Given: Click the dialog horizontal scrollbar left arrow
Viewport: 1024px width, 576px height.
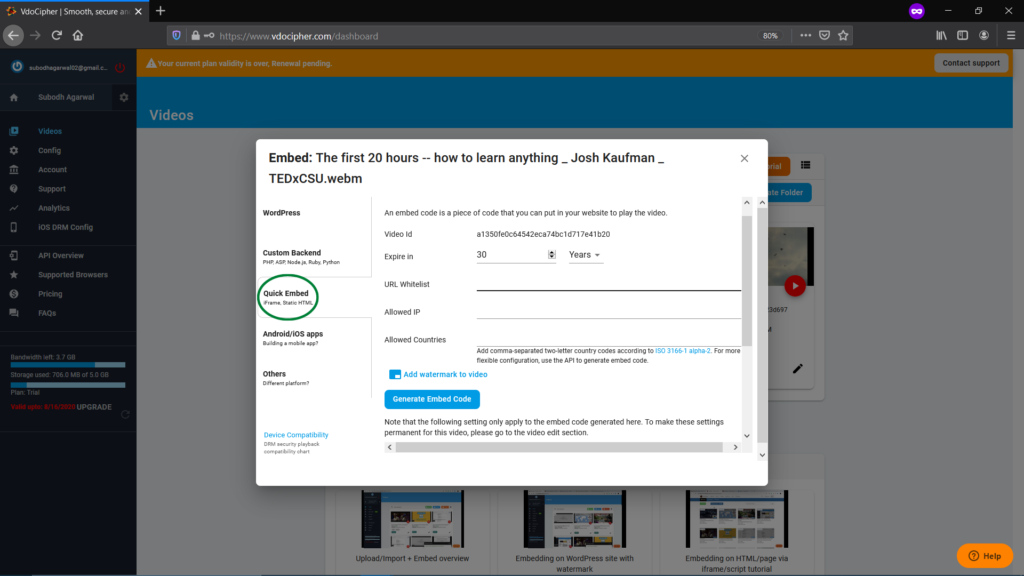Looking at the screenshot, I should [x=390, y=447].
